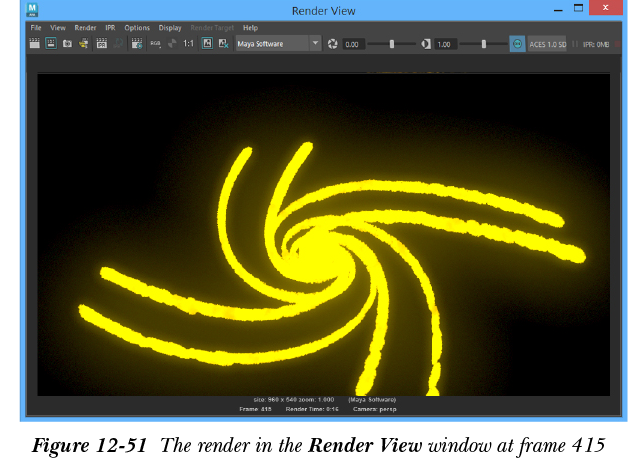
Task: Click the Render Region icon
Action: 51,44
